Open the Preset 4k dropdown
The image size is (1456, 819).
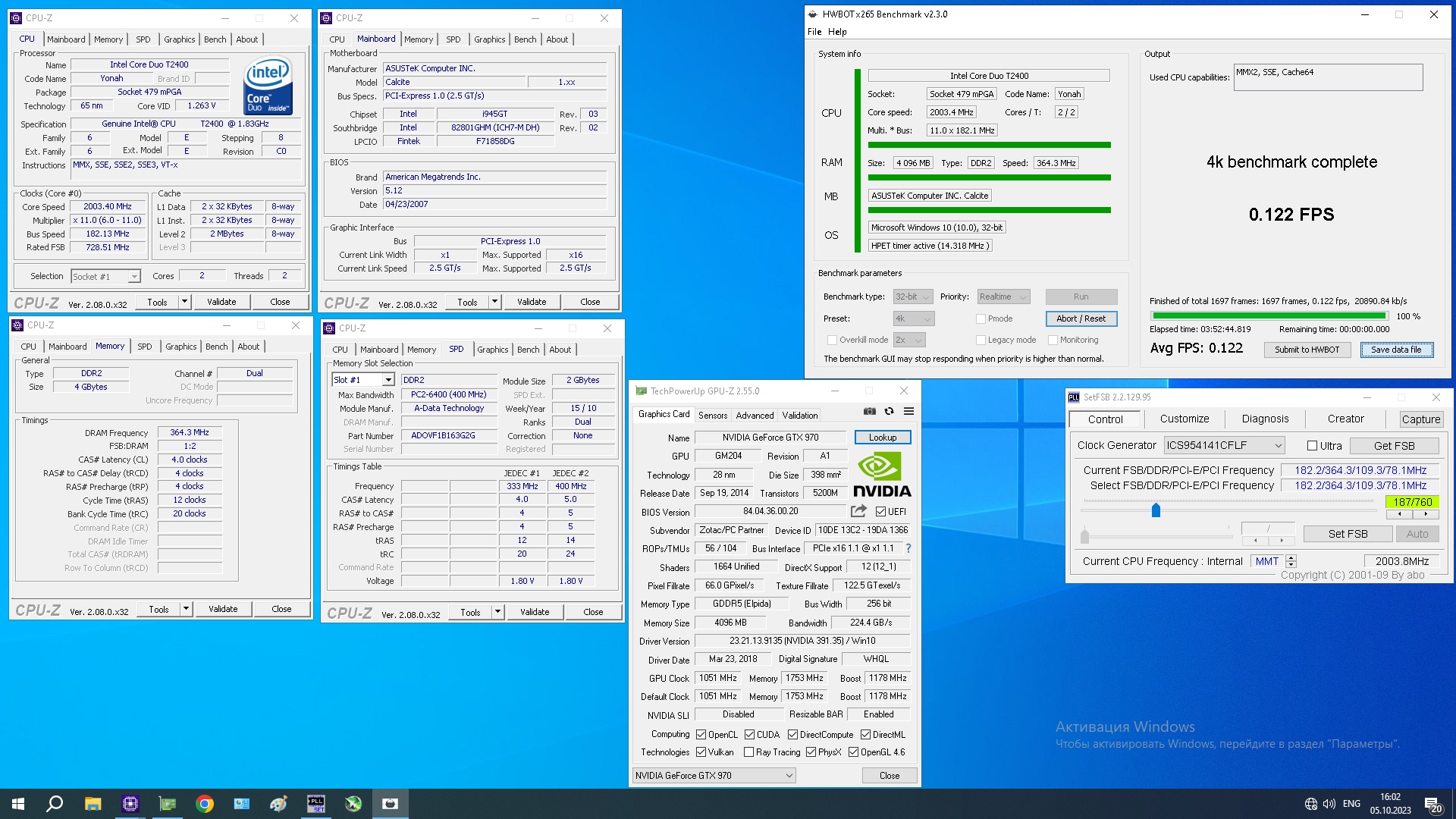click(x=913, y=318)
